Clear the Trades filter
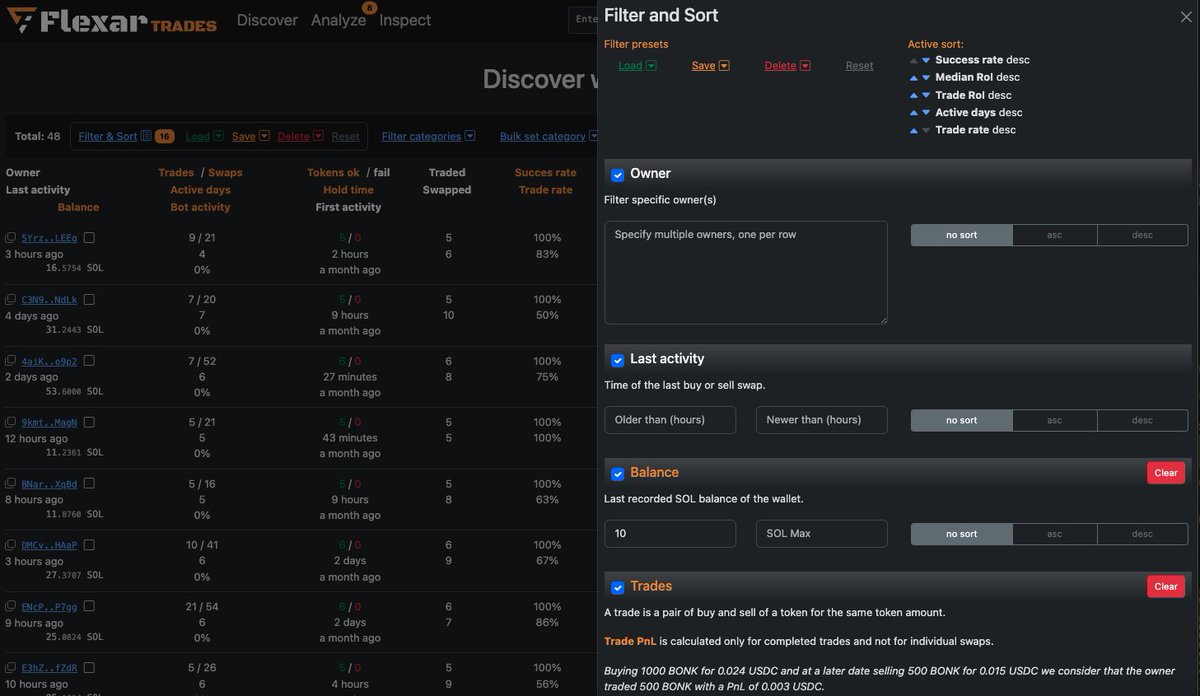Viewport: 1200px width, 696px height. [1166, 587]
